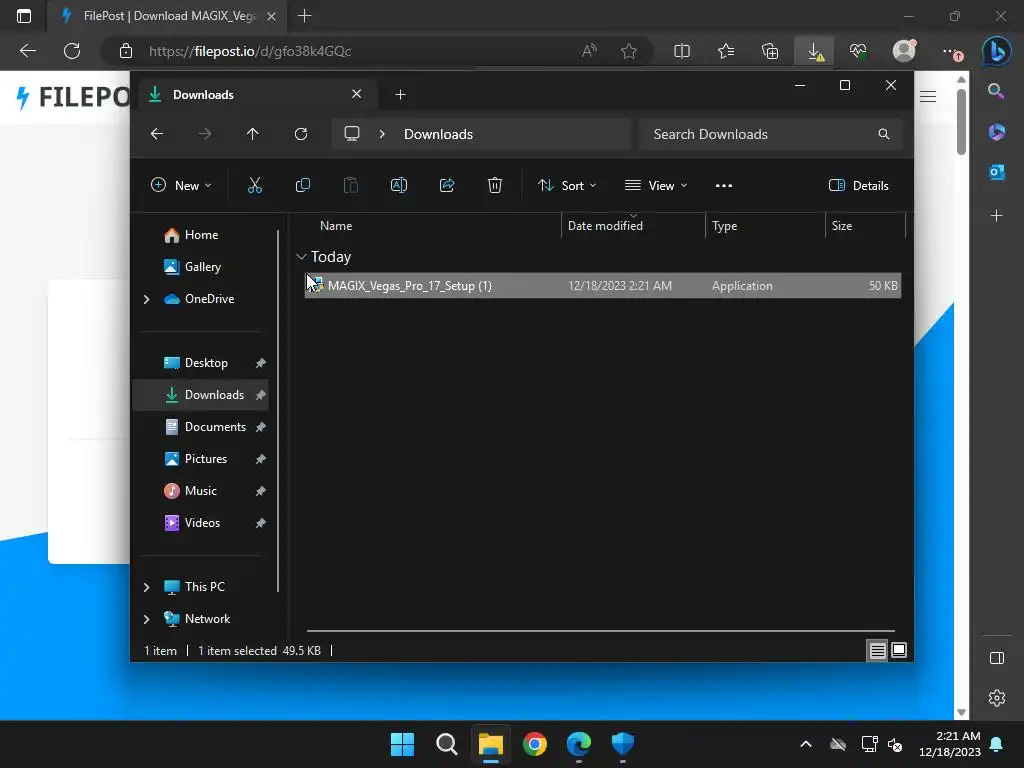
Task: Click the Delete trash can icon
Action: tap(495, 185)
